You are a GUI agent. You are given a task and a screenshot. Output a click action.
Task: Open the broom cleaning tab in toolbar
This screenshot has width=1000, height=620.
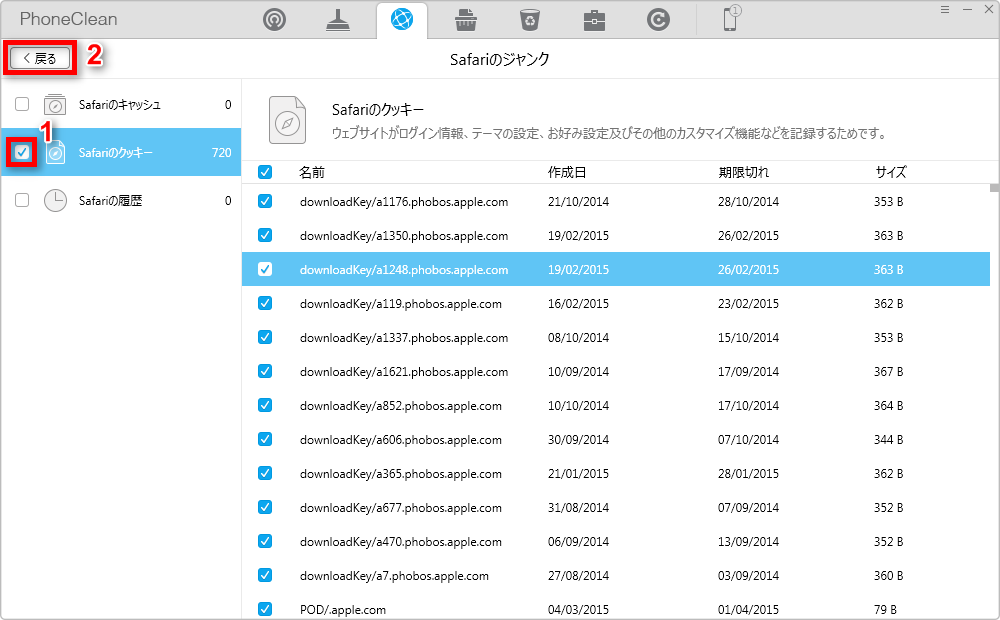(x=337, y=20)
